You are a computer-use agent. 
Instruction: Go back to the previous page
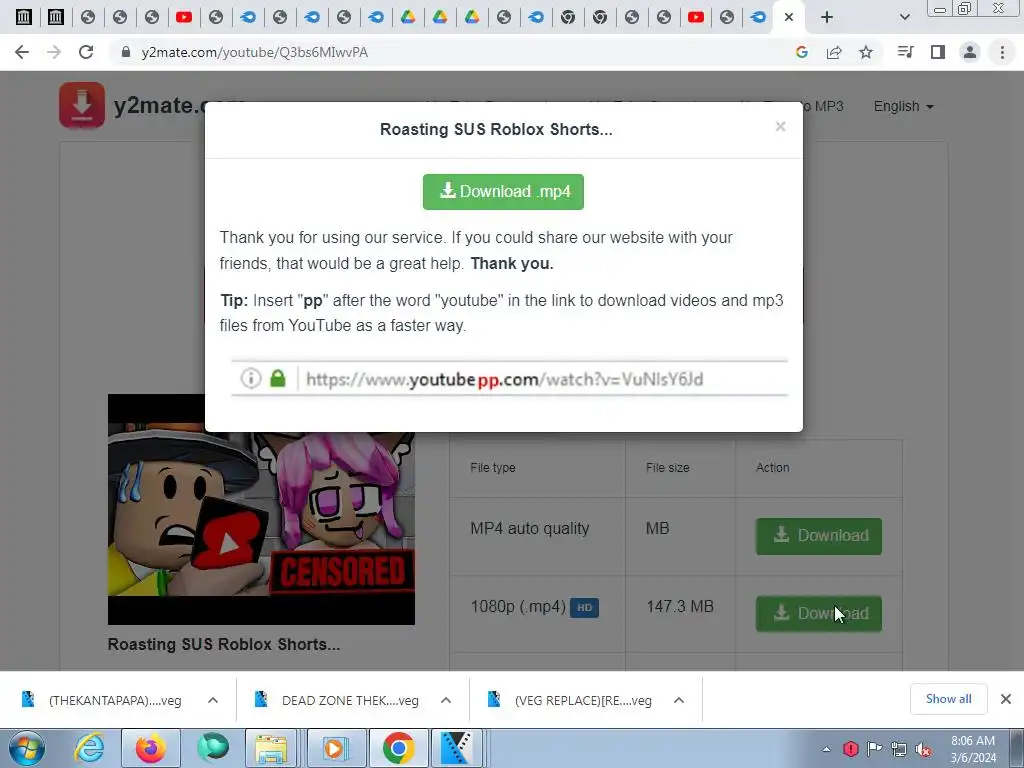22,52
